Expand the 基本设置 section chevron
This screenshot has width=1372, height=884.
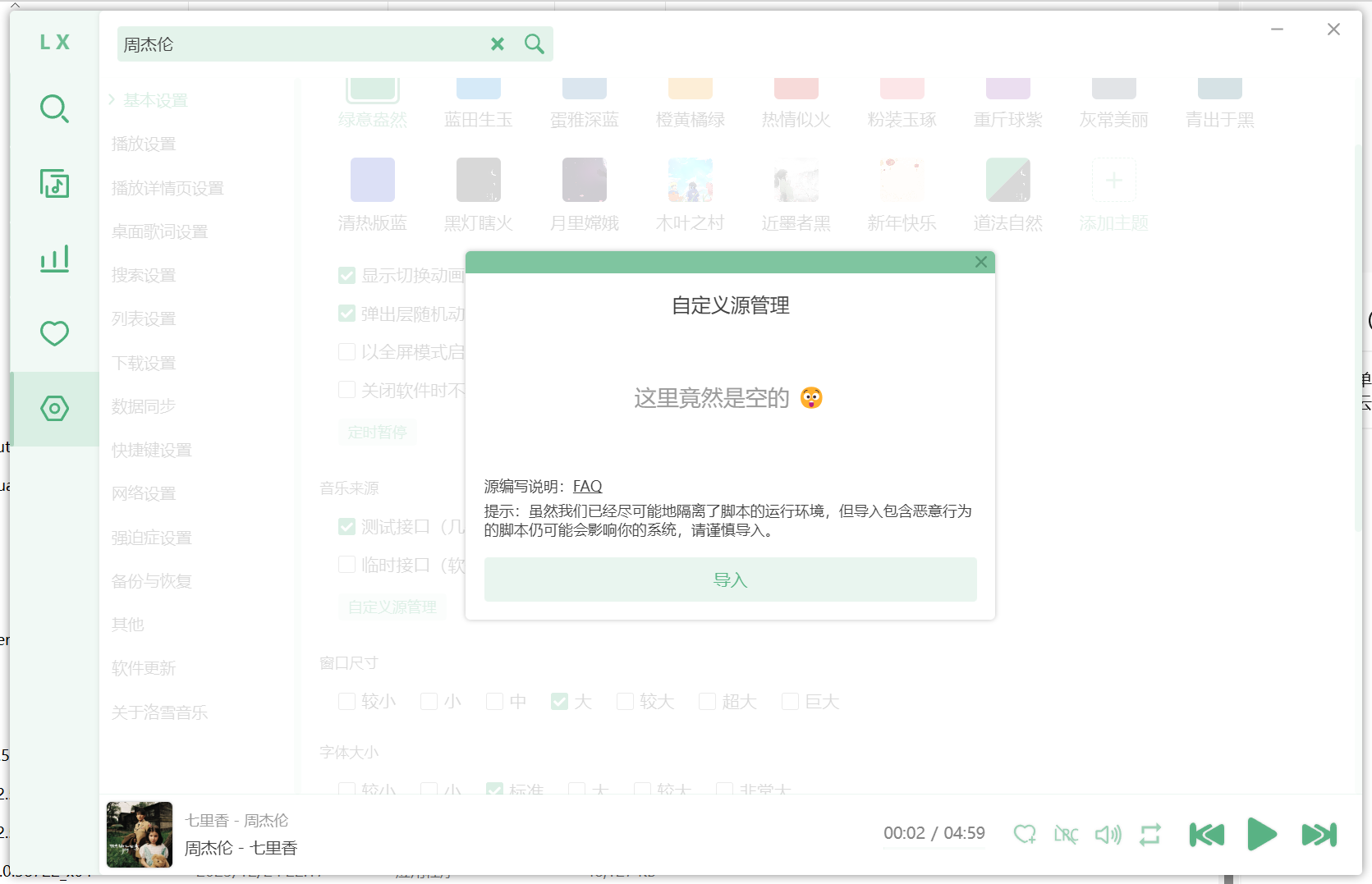pyautogui.click(x=112, y=99)
